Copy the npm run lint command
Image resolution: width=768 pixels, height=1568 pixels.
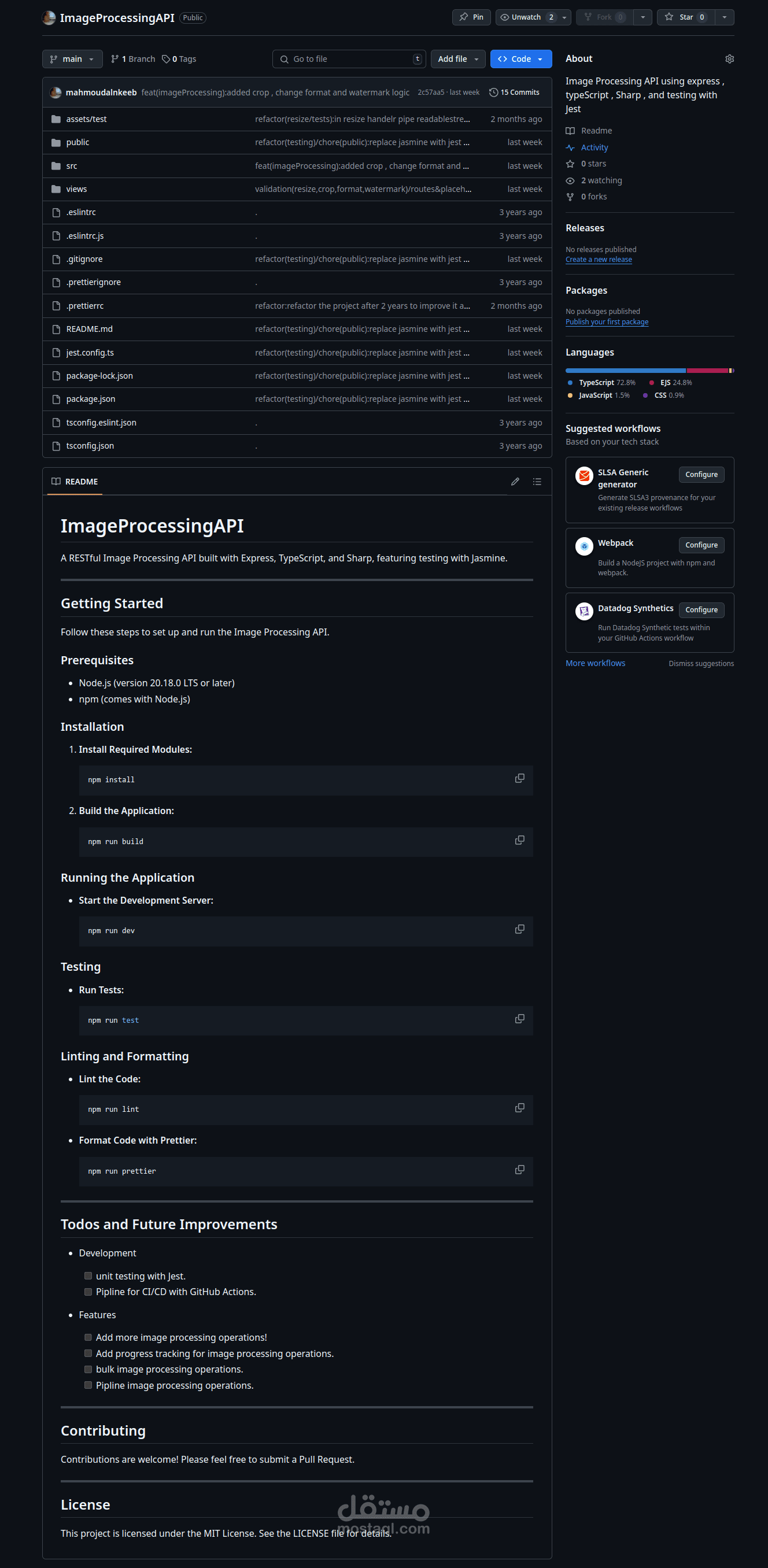pos(519,1108)
